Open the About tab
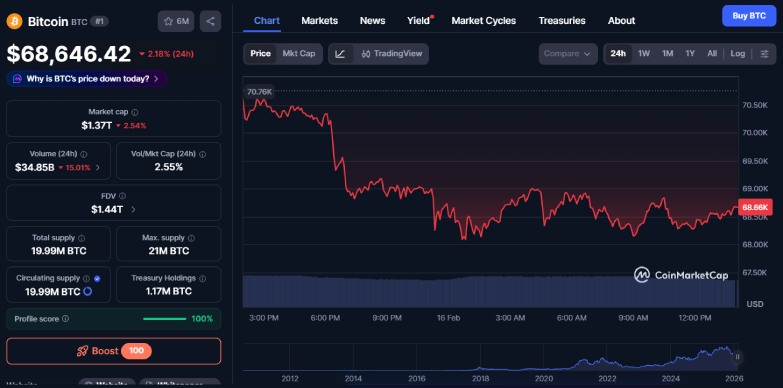 [621, 21]
